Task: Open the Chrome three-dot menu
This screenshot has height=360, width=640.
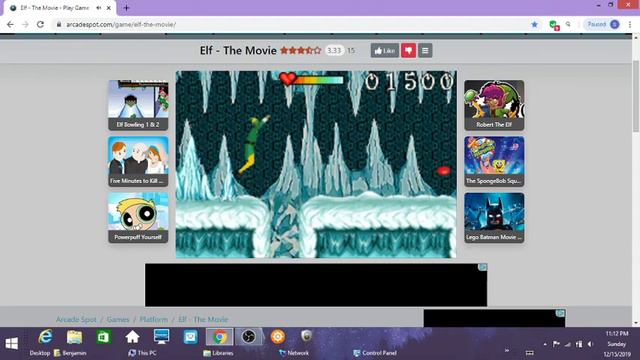Action: 630,24
